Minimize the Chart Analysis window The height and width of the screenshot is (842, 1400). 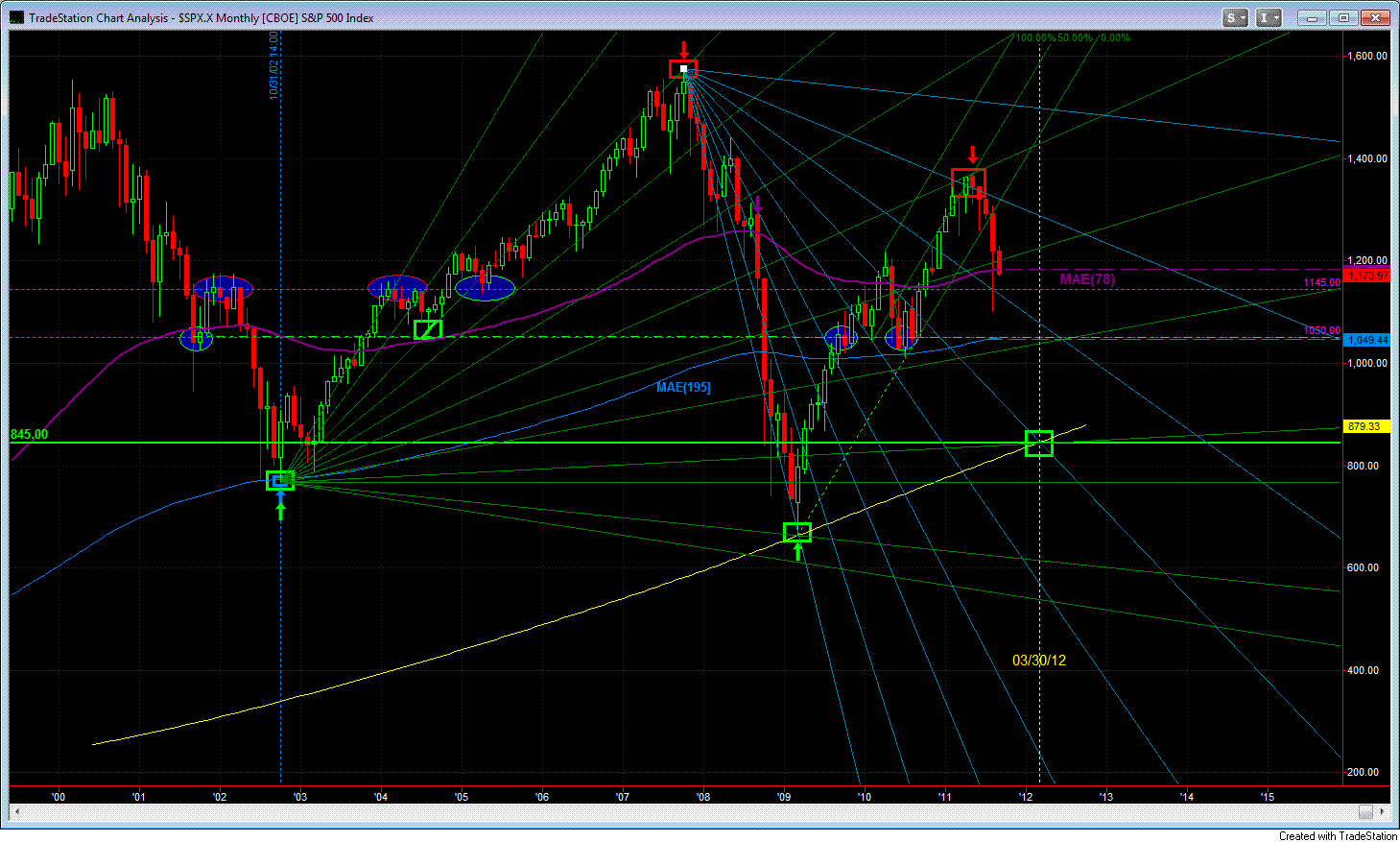click(x=1312, y=17)
